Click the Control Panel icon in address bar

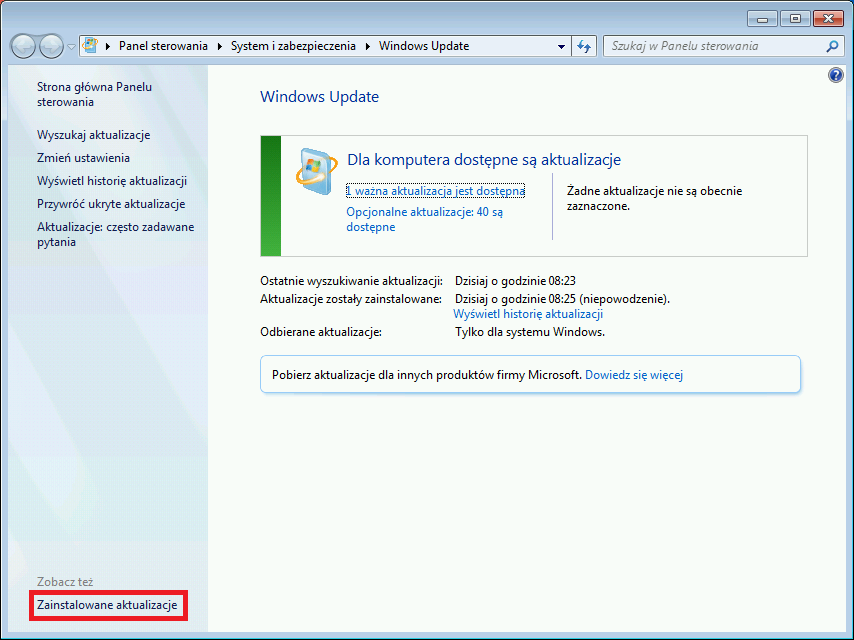click(x=90, y=46)
